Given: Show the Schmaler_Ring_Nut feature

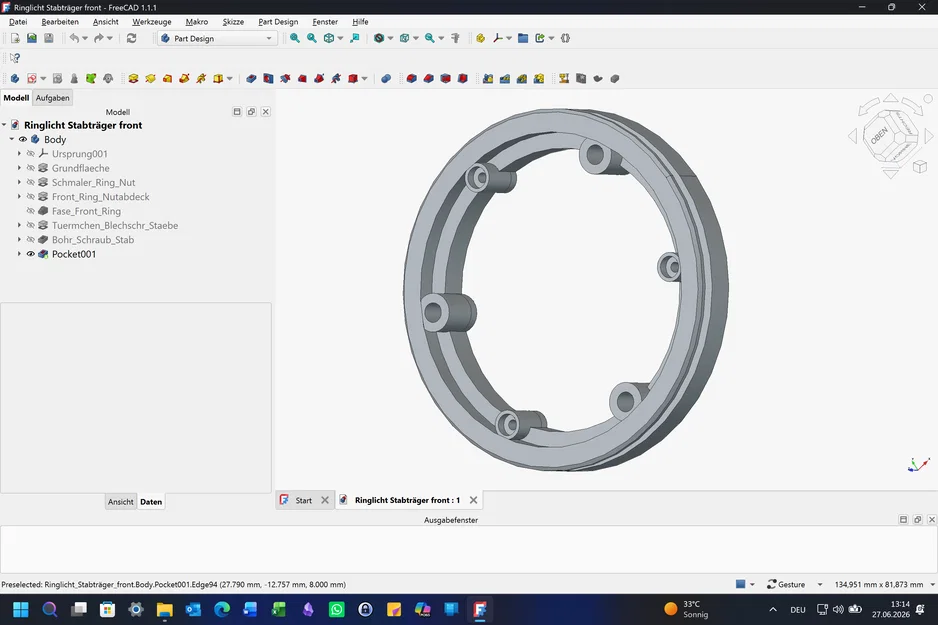Looking at the screenshot, I should (31, 182).
